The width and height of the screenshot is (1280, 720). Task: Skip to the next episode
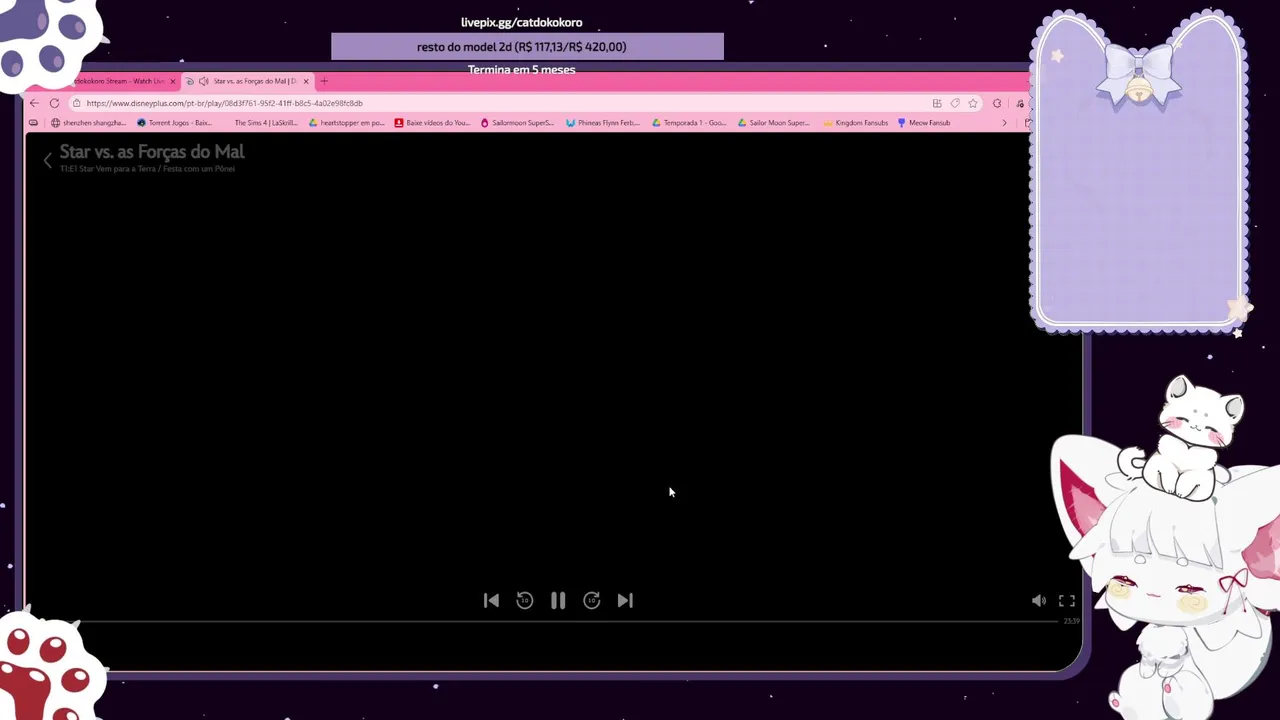click(625, 600)
